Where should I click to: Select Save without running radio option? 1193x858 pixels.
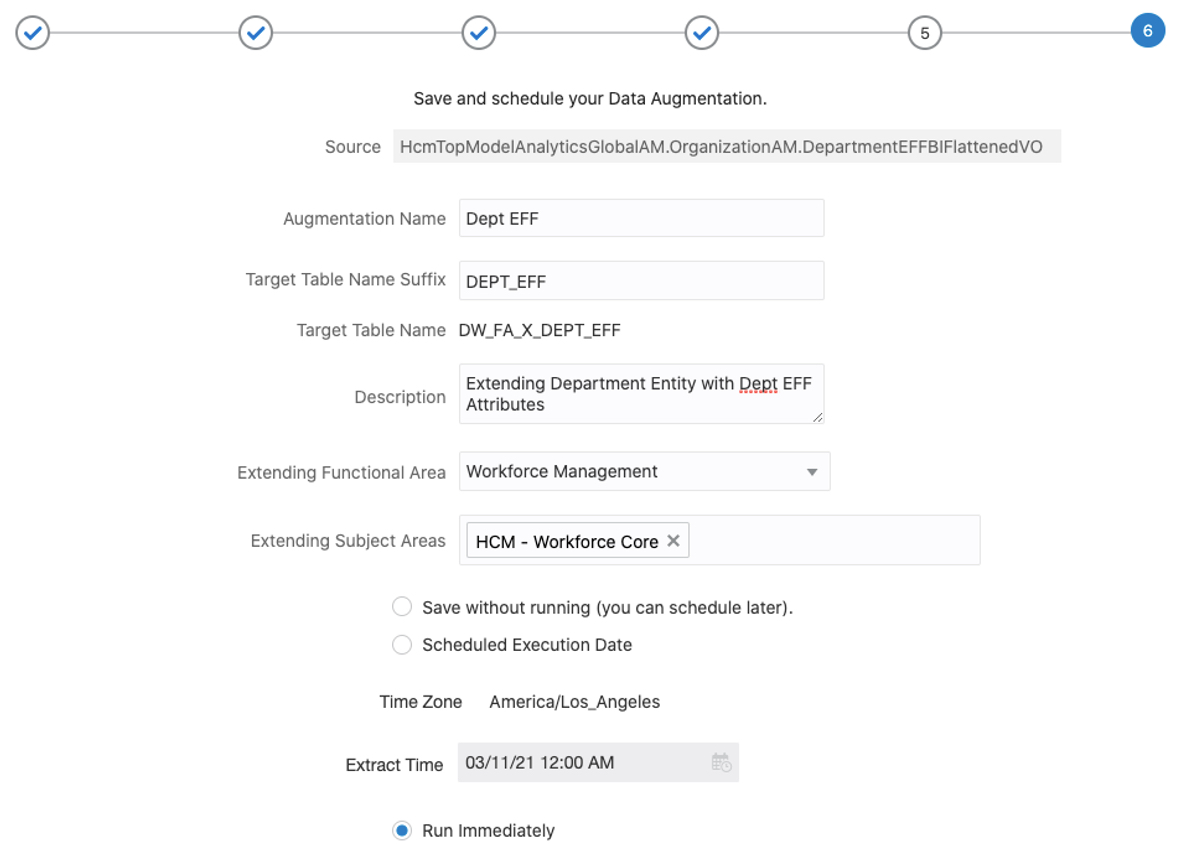402,607
